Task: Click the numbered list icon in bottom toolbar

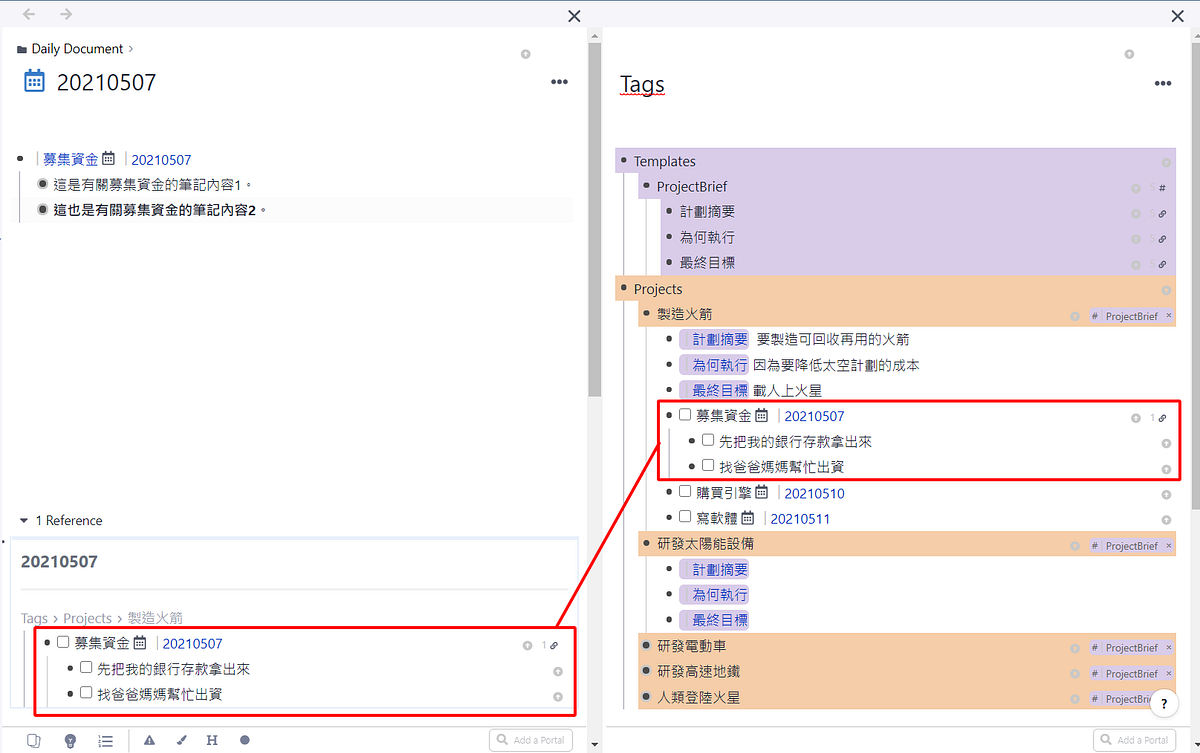Action: pos(106,740)
